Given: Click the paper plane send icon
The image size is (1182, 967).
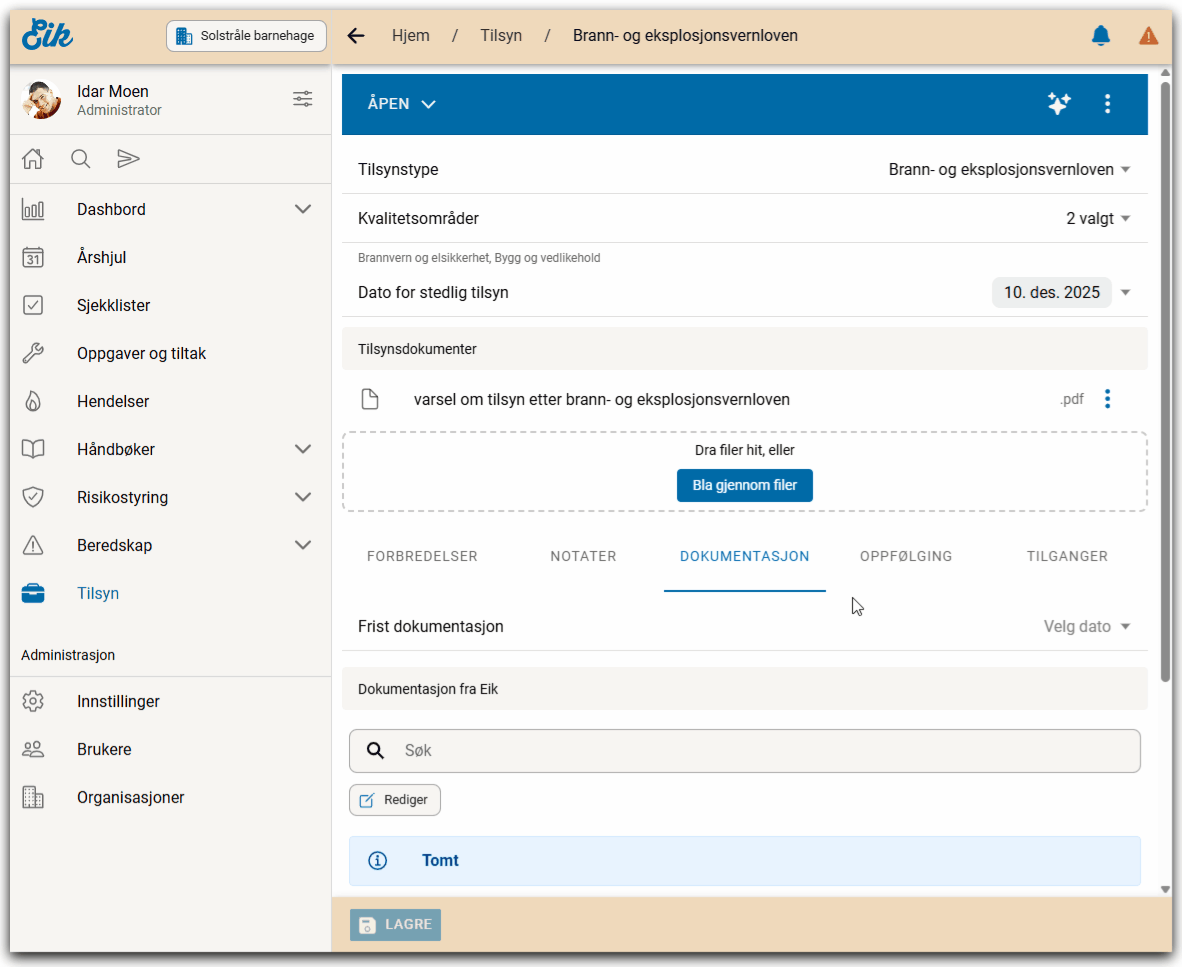Looking at the screenshot, I should 128,158.
